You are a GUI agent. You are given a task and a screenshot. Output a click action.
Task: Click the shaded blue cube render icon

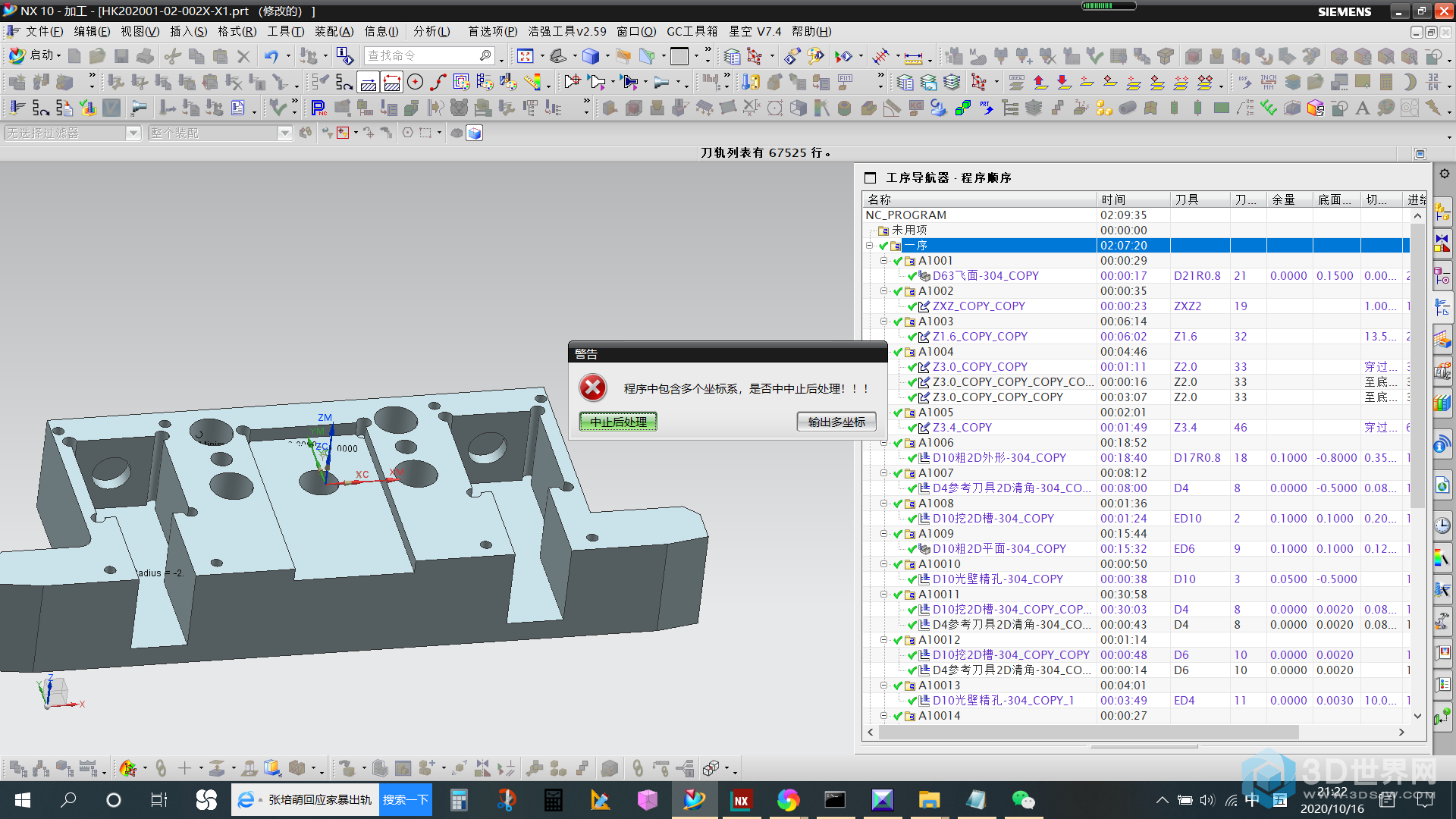point(591,55)
